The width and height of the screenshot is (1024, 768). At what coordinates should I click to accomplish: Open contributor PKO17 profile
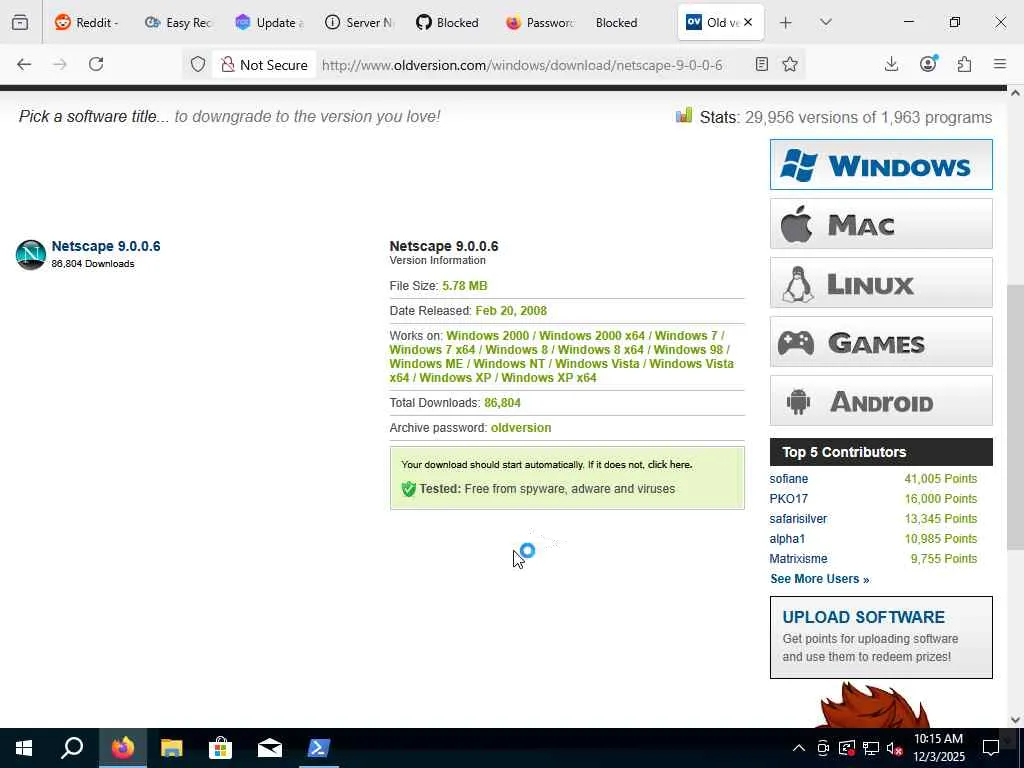click(788, 499)
